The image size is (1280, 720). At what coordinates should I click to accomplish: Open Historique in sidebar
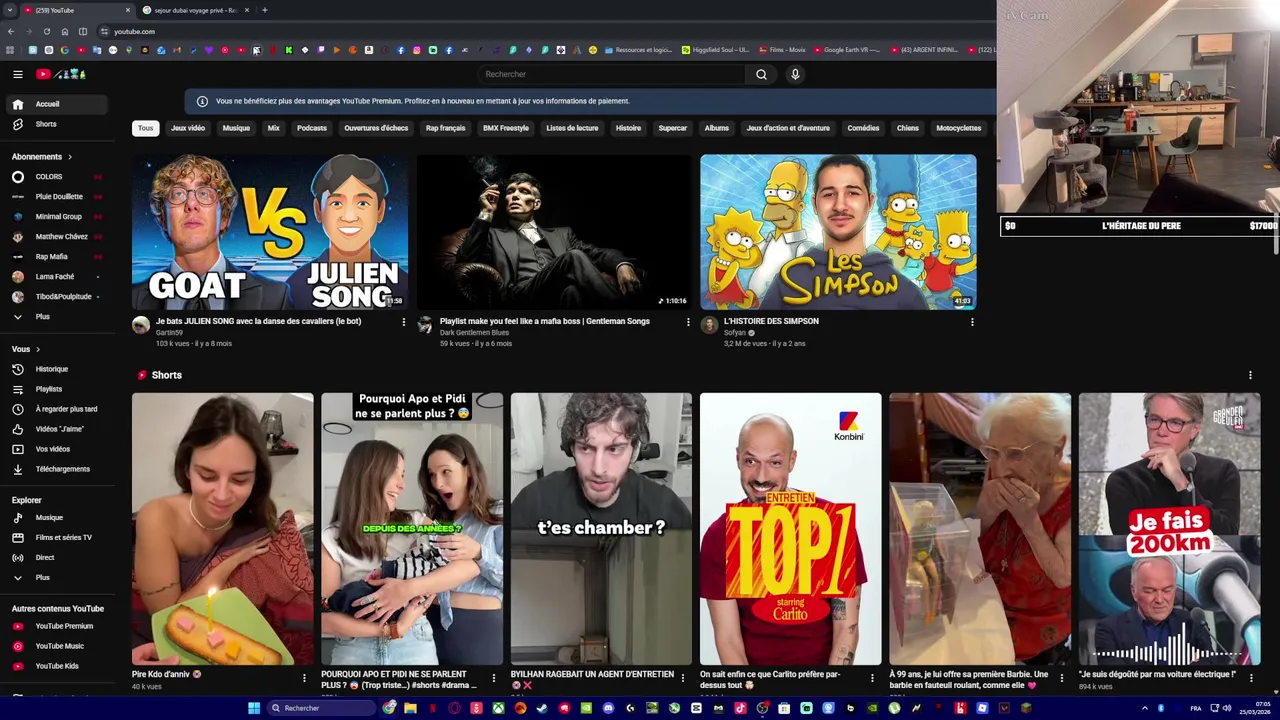point(57,369)
